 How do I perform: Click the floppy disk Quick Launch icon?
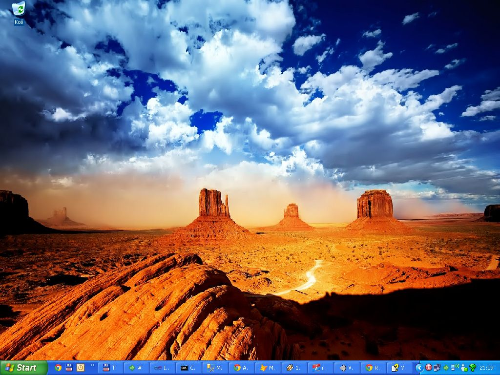tap(69, 368)
